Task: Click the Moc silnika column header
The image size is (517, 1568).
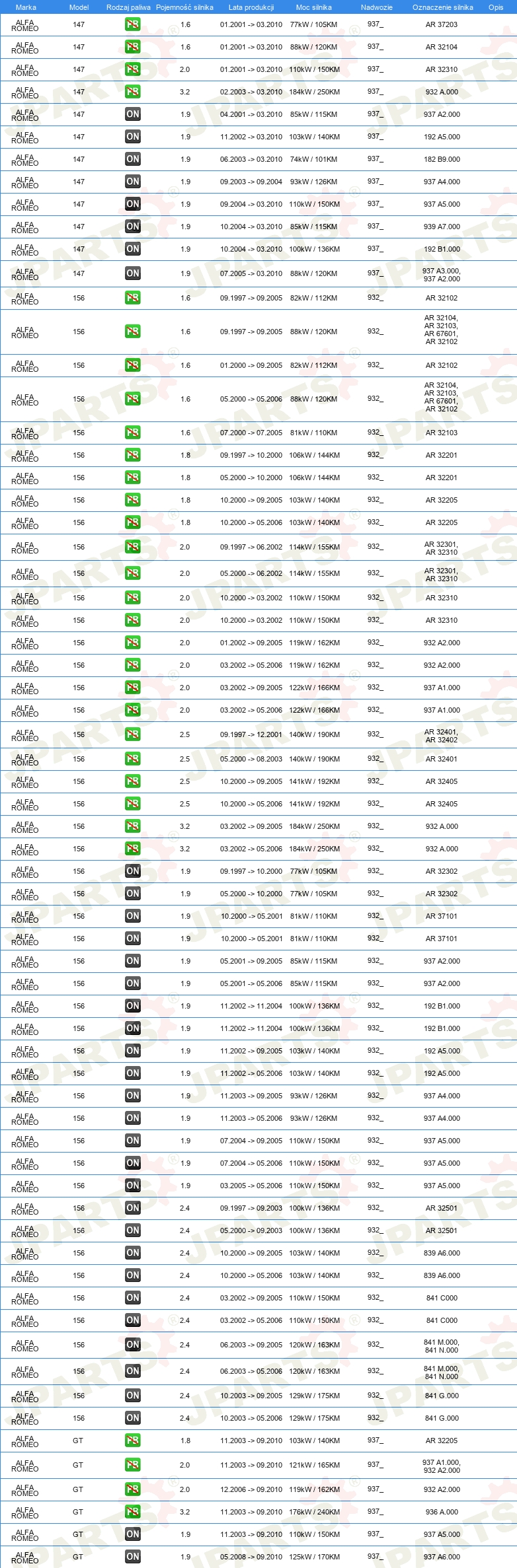Action: click(314, 7)
